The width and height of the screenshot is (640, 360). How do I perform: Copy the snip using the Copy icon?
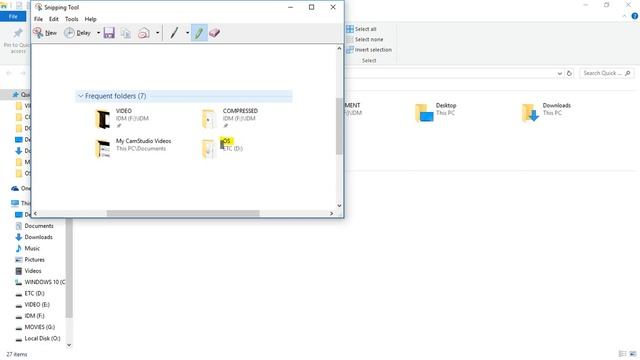tap(126, 33)
